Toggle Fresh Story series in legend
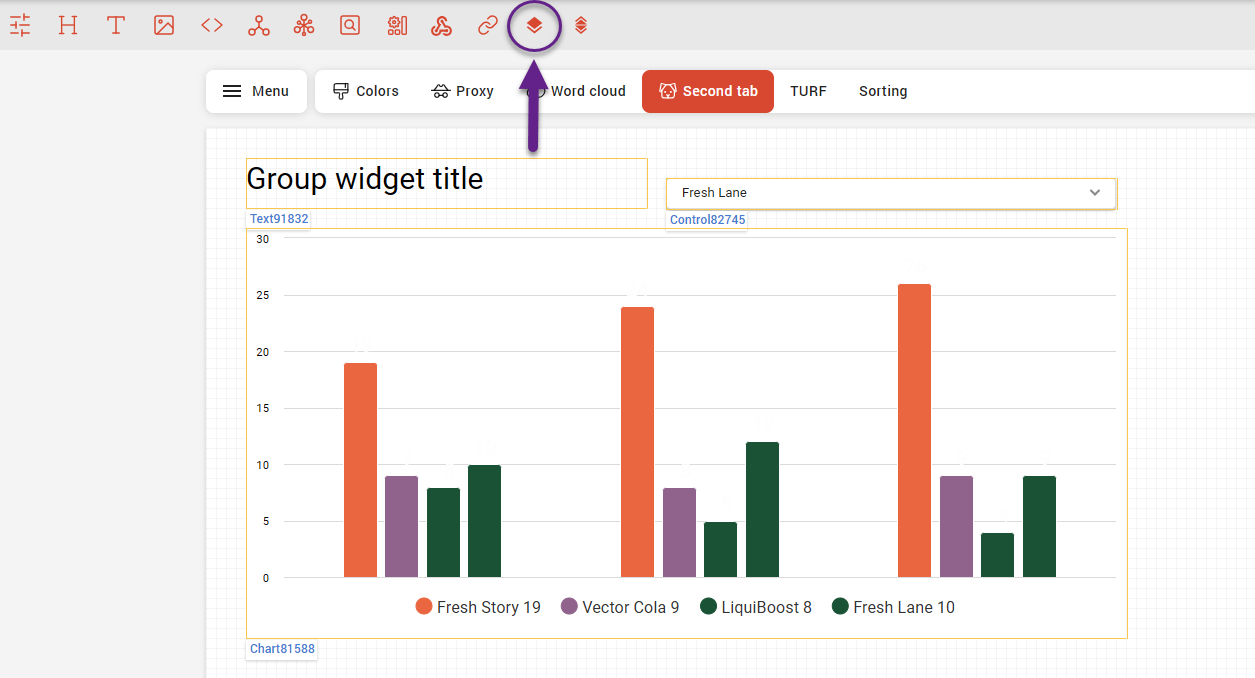The width and height of the screenshot is (1255, 678). click(478, 607)
